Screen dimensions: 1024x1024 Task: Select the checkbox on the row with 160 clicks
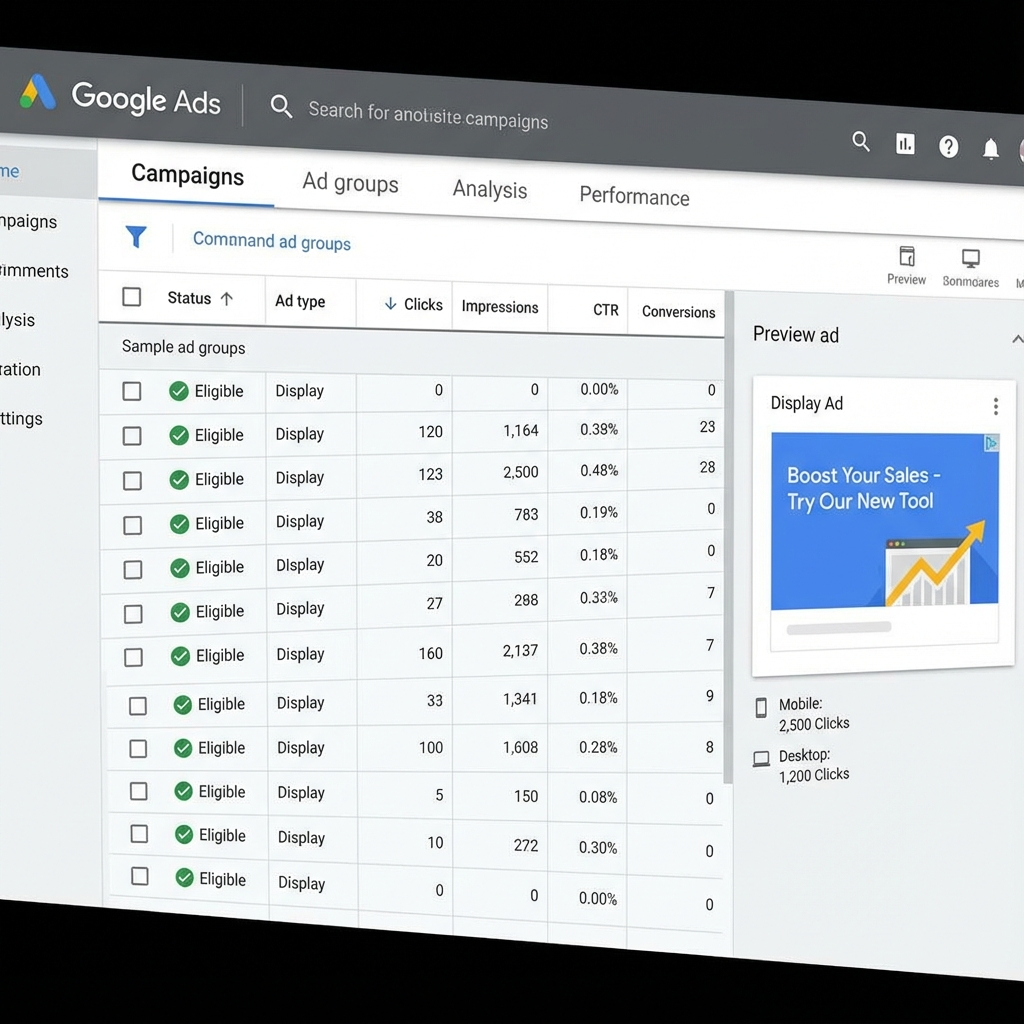[133, 657]
